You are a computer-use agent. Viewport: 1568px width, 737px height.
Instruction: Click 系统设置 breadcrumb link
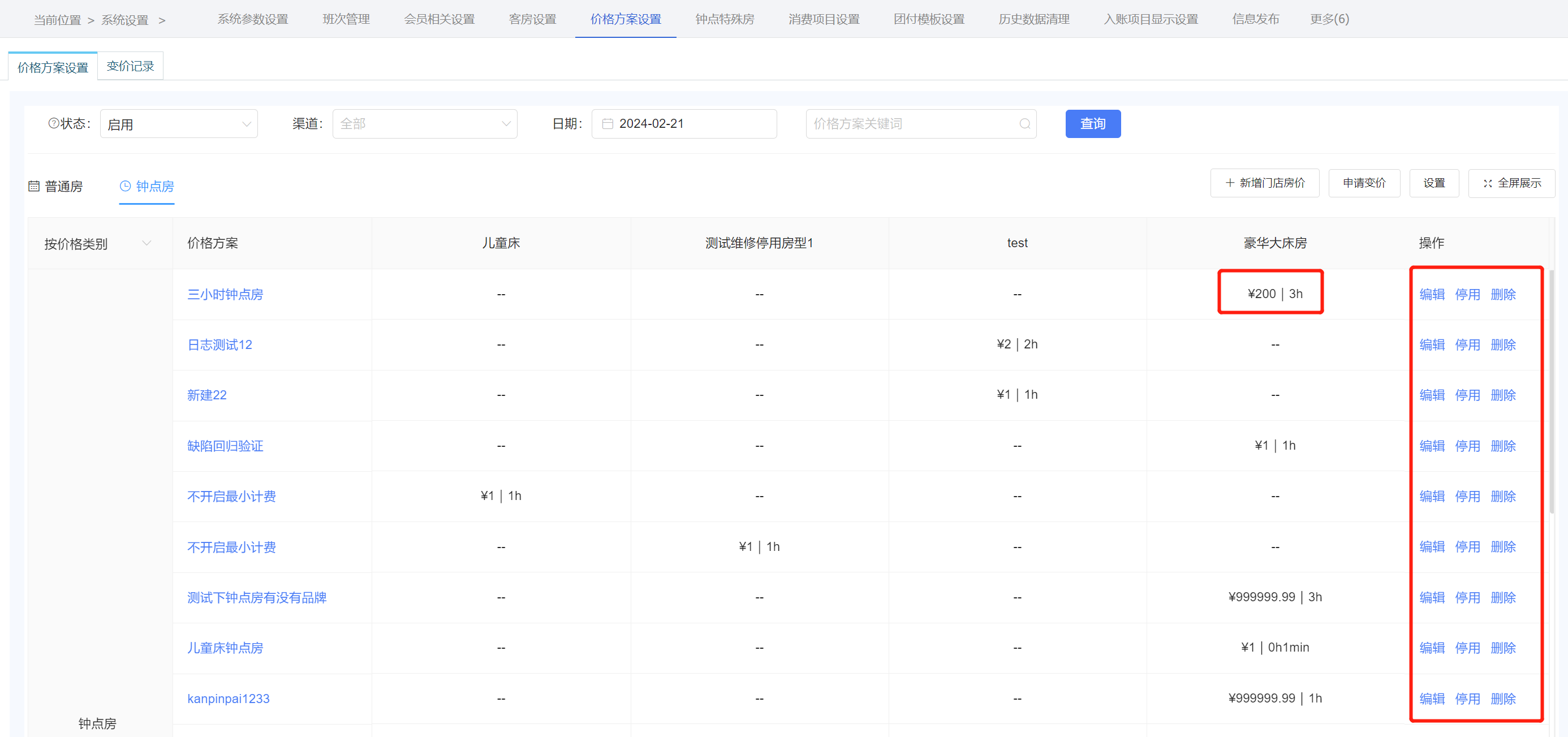click(125, 20)
